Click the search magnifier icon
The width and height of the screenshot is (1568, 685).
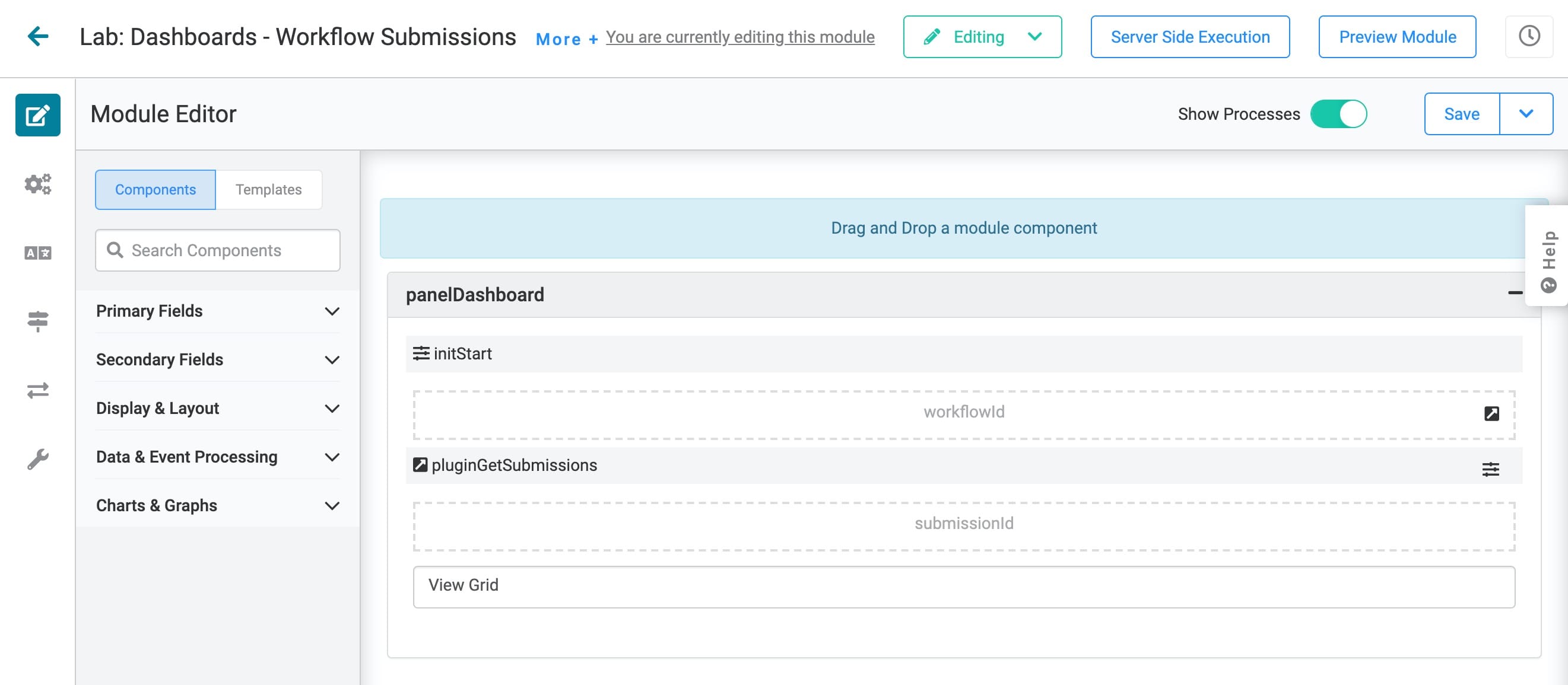click(115, 250)
